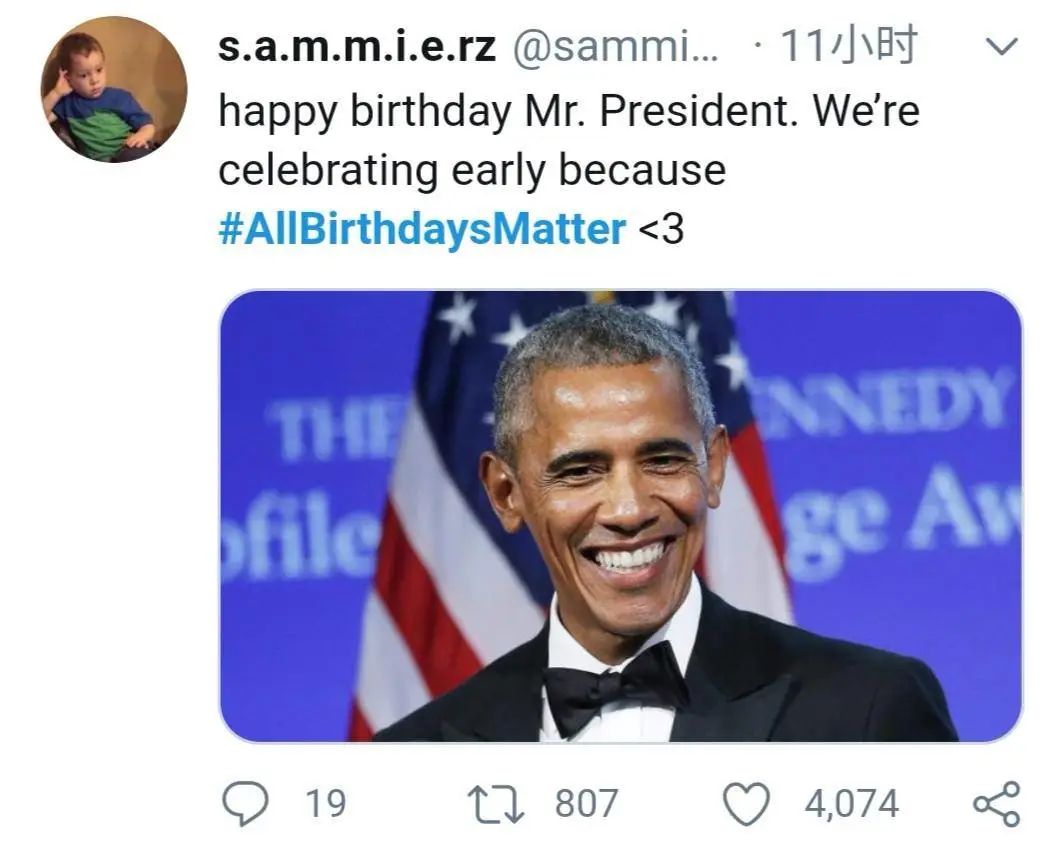Click the 19 replies count
Image resolution: width=1060 pixels, height=847 pixels.
(x=325, y=803)
